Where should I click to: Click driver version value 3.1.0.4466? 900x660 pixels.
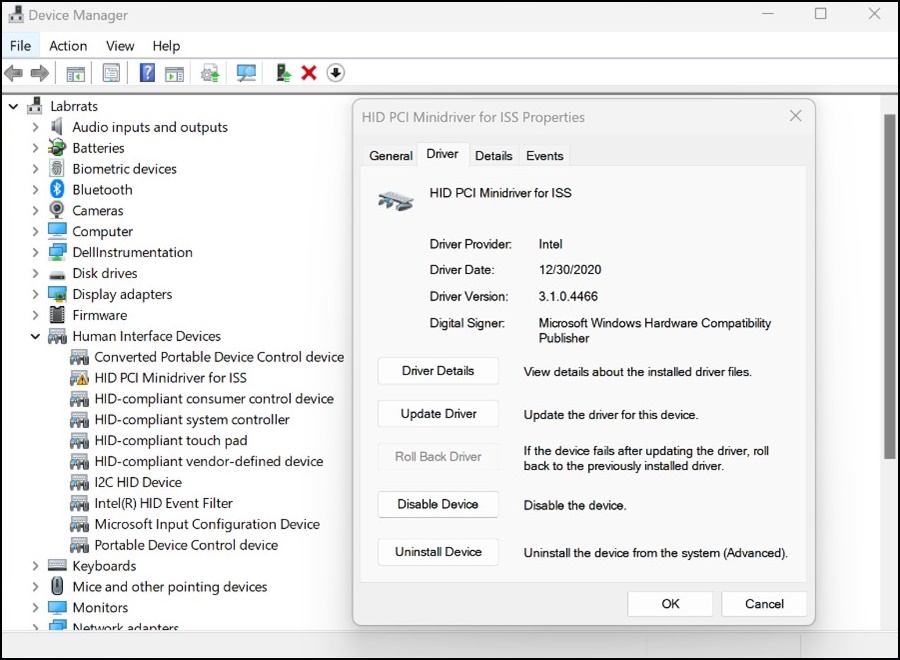[568, 296]
